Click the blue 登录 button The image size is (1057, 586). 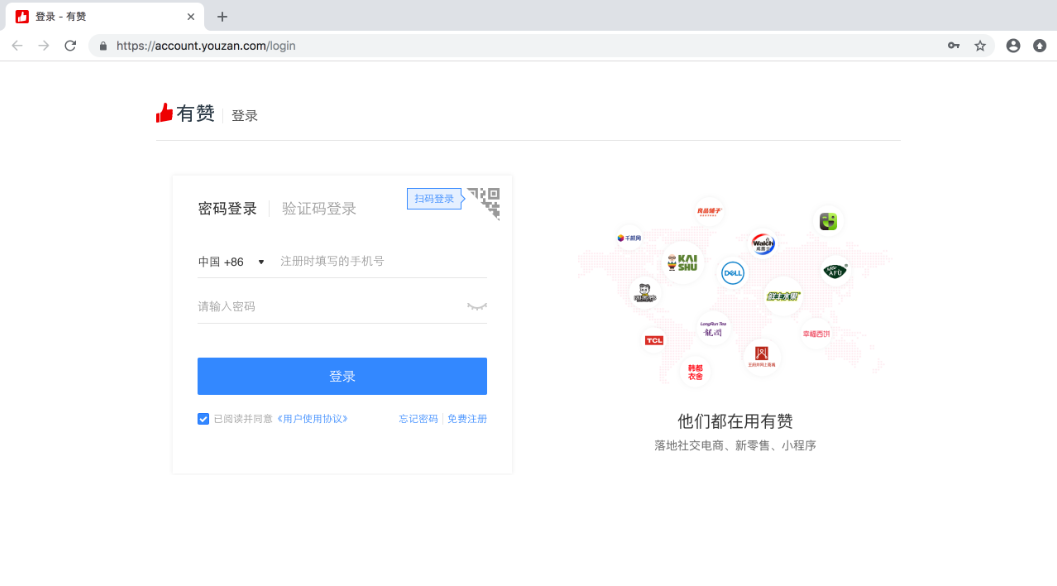point(342,376)
